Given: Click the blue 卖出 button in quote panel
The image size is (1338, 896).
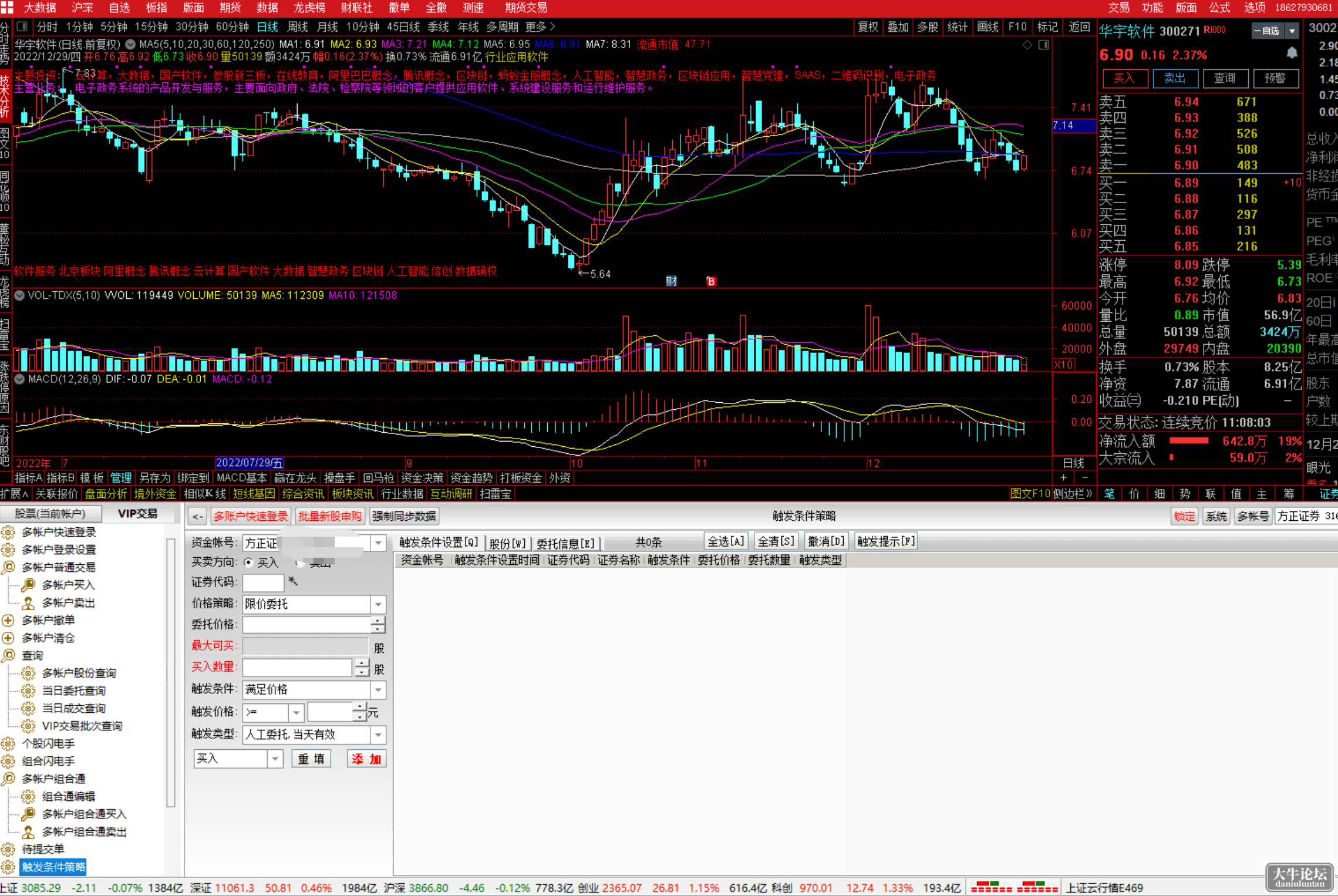Looking at the screenshot, I should [1175, 78].
